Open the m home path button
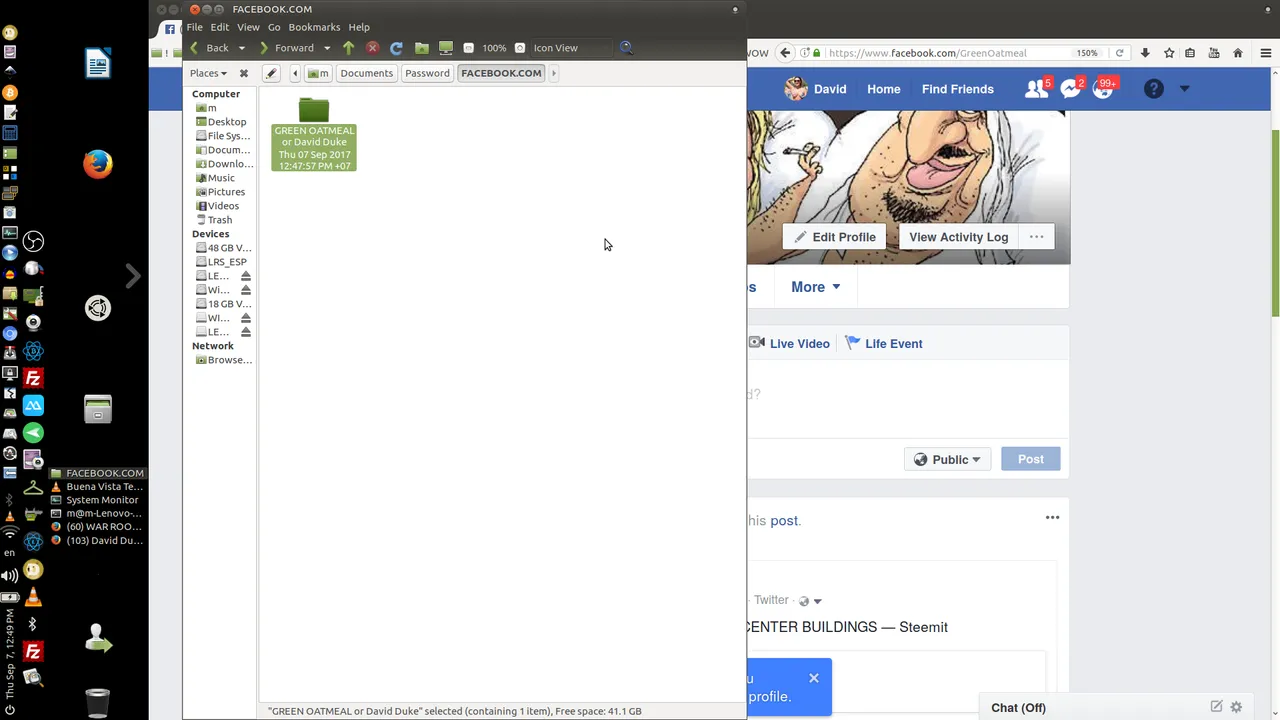Viewport: 1280px width, 720px height. [x=319, y=73]
